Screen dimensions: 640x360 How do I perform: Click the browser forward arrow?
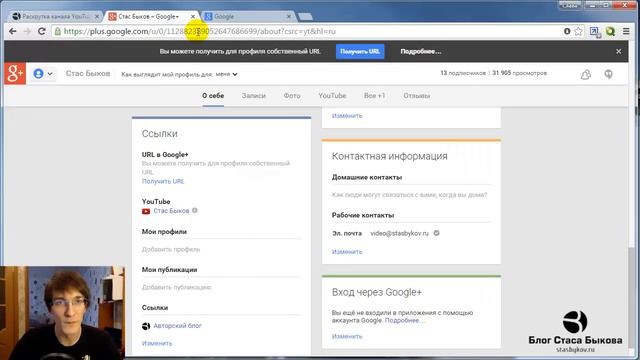tap(27, 31)
